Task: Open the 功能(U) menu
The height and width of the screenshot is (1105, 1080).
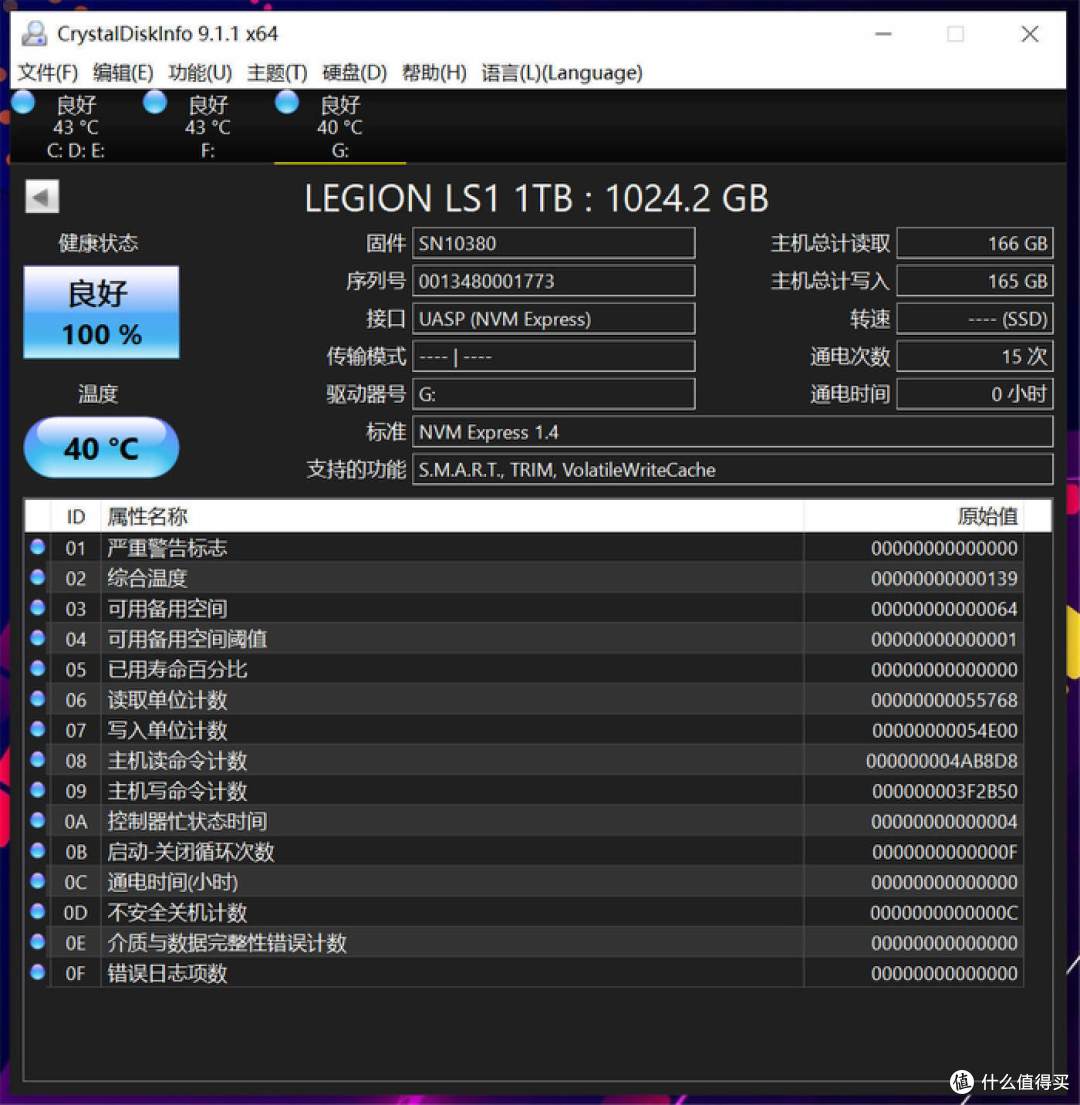Action: click(200, 73)
